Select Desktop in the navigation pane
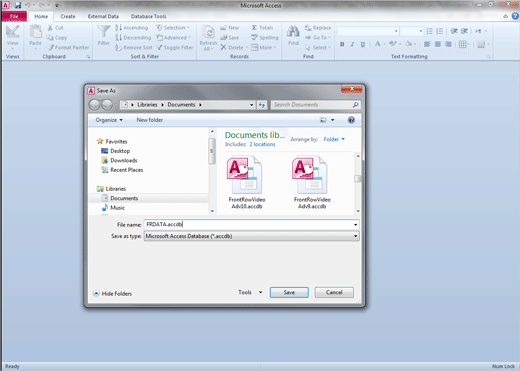 120,151
